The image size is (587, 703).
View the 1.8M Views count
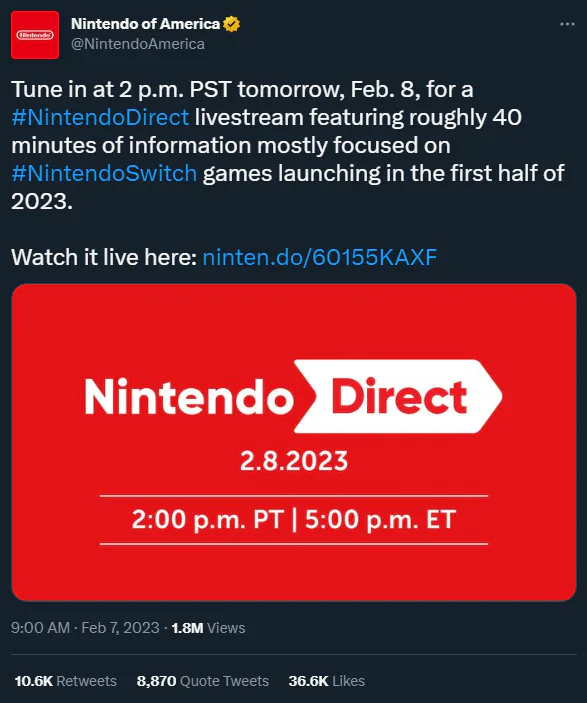[208, 628]
